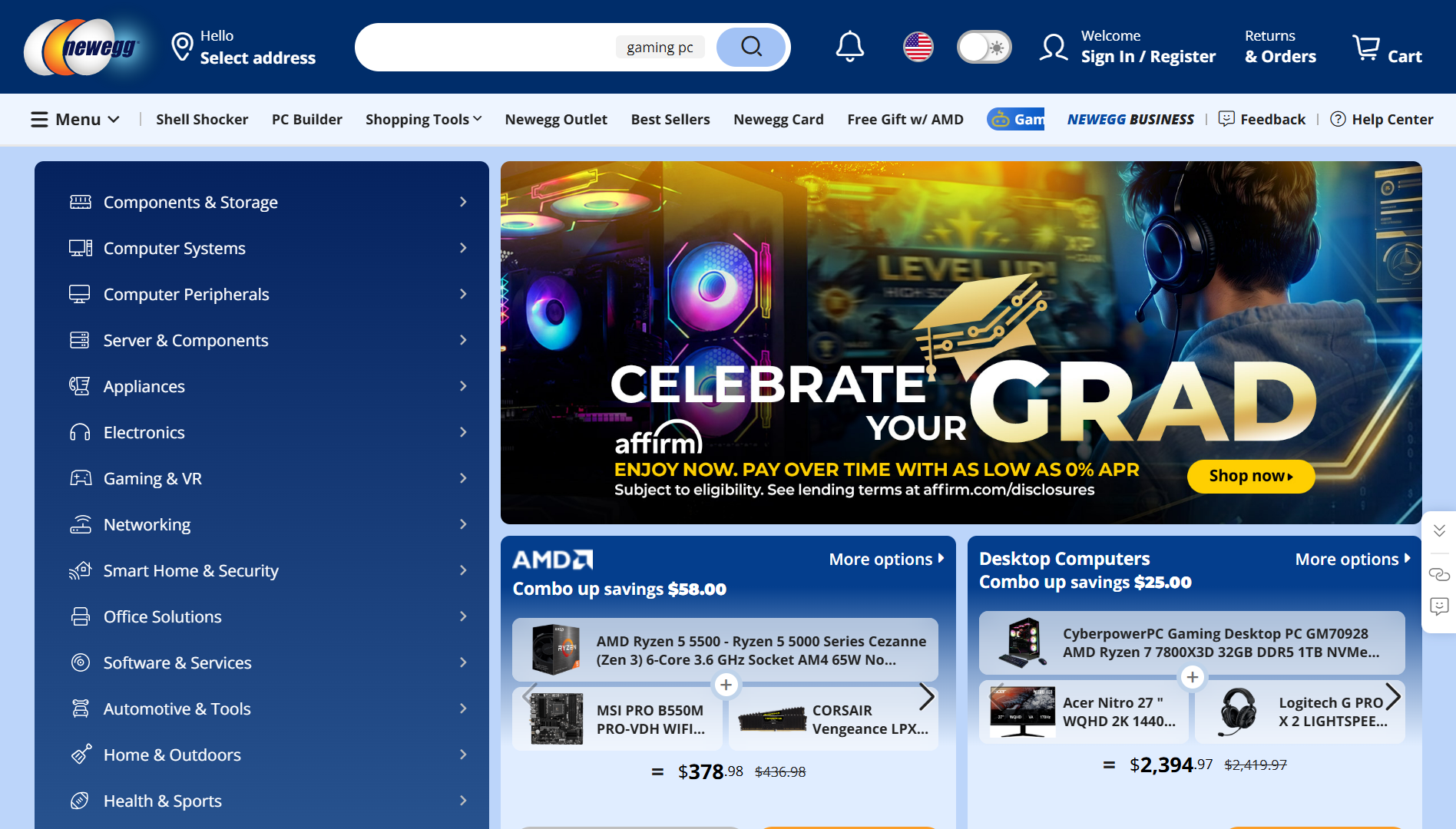Click the Computer Systems icon
This screenshot has width=1456, height=829.
(x=80, y=248)
